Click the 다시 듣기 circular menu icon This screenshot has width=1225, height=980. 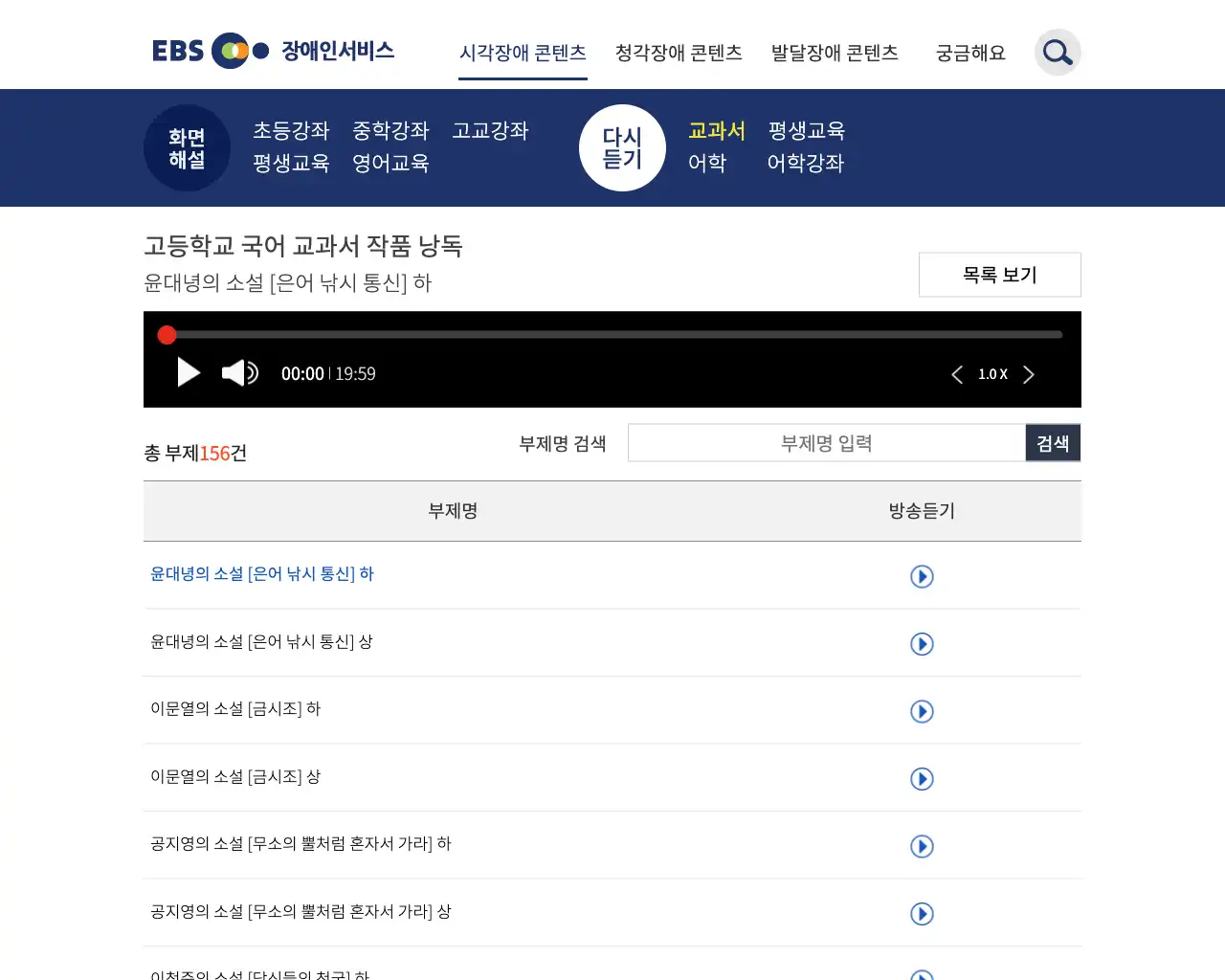[x=622, y=147]
